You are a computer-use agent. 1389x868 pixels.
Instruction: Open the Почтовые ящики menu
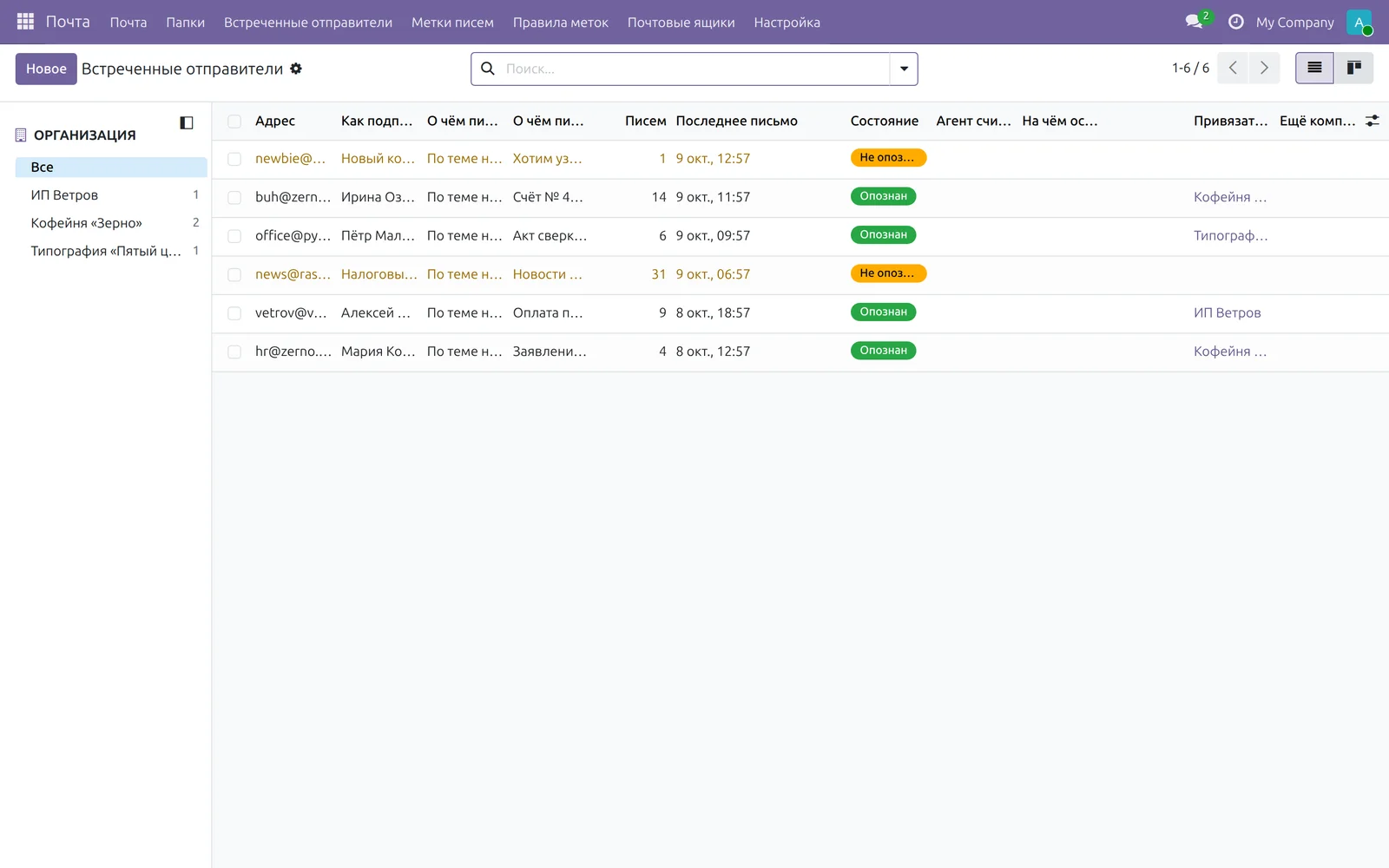(x=681, y=23)
